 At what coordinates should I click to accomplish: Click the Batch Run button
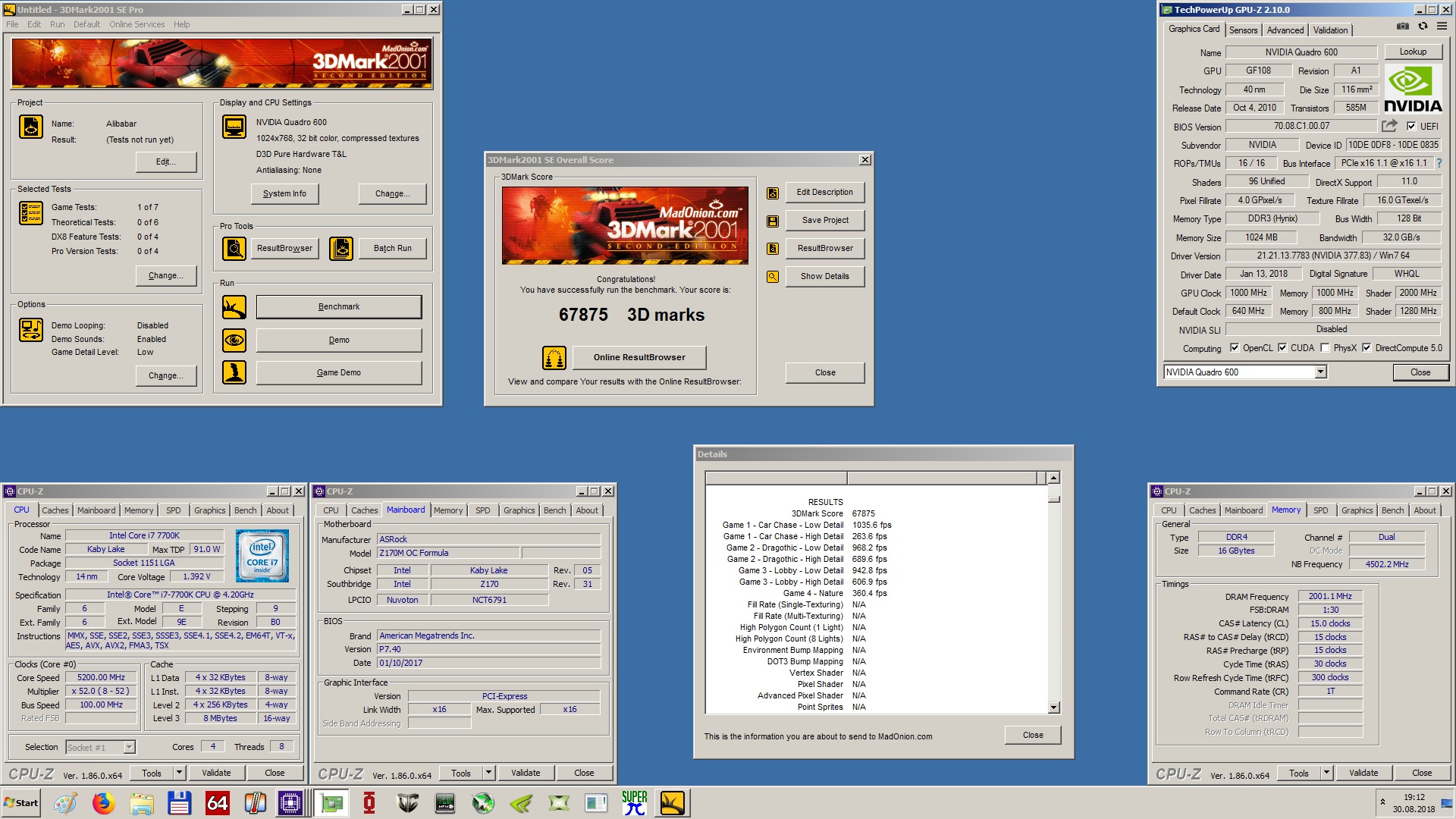392,248
